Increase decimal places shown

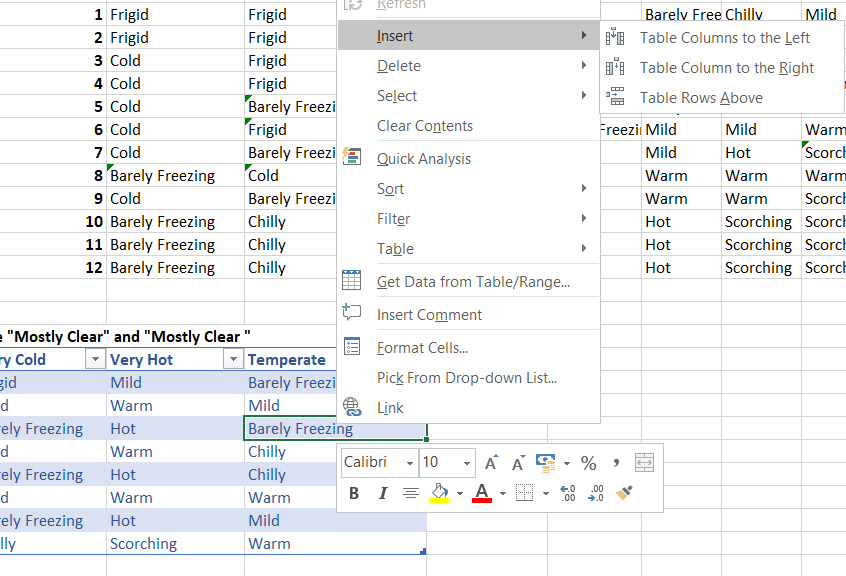(x=566, y=491)
